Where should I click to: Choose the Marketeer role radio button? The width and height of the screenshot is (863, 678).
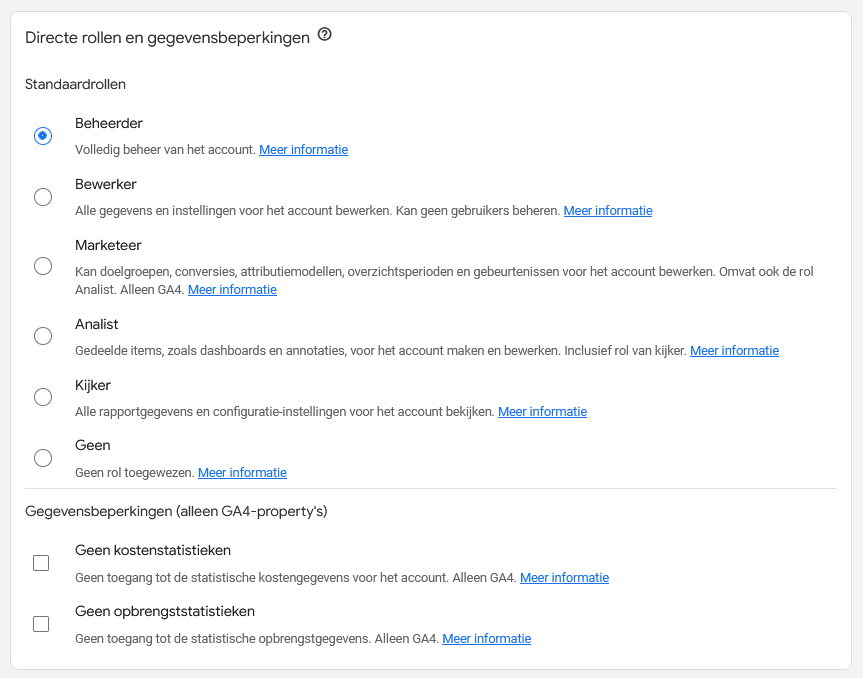[43, 266]
